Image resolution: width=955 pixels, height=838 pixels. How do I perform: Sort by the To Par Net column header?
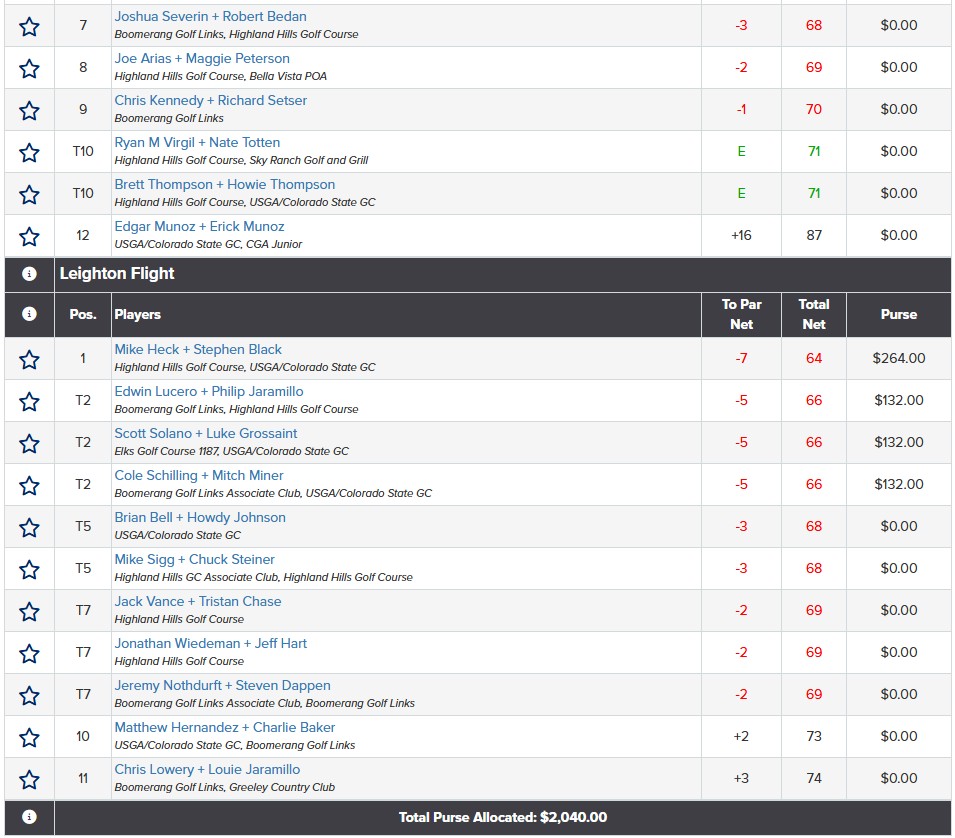[741, 314]
